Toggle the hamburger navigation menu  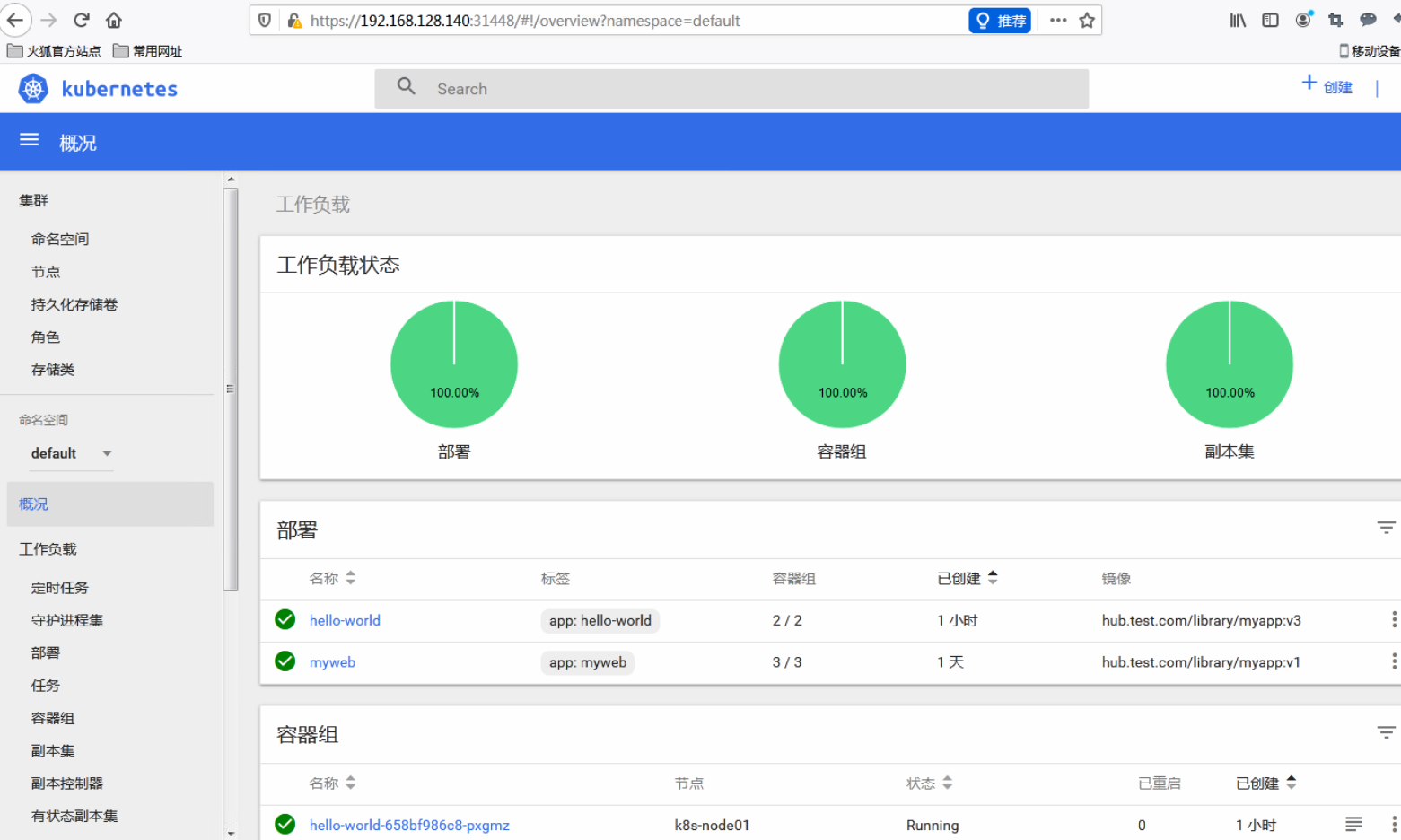(30, 140)
